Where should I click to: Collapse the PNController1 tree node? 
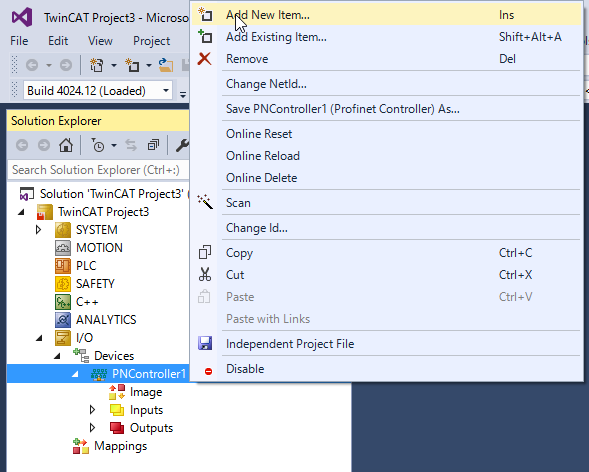(x=75, y=374)
